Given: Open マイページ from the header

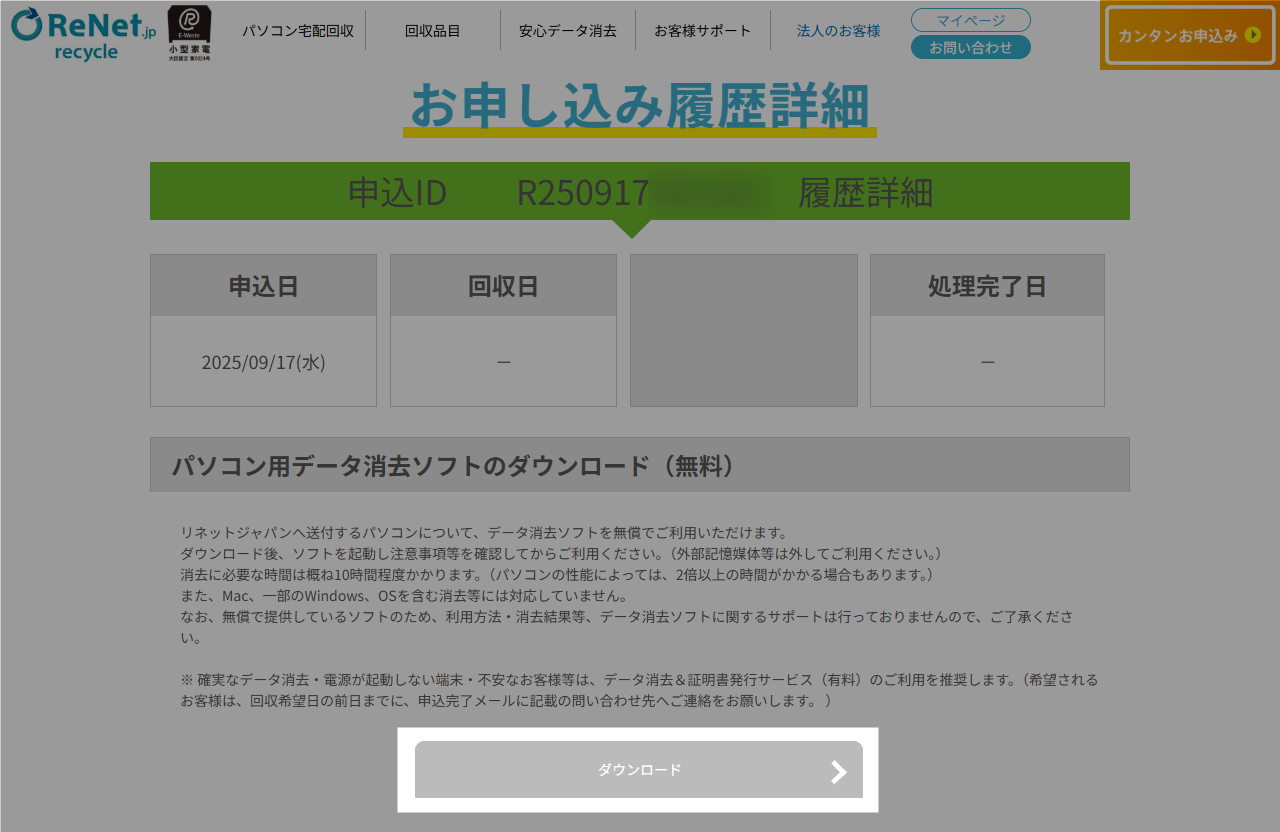Looking at the screenshot, I should click(x=970, y=20).
